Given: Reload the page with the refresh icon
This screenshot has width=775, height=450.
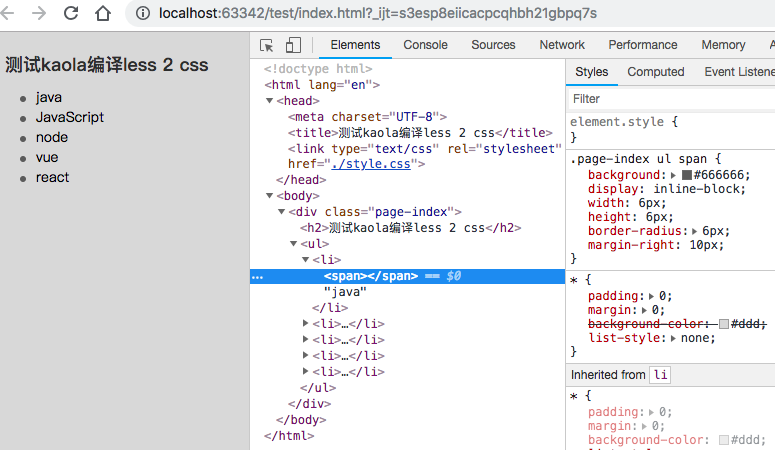Looking at the screenshot, I should 71,13.
